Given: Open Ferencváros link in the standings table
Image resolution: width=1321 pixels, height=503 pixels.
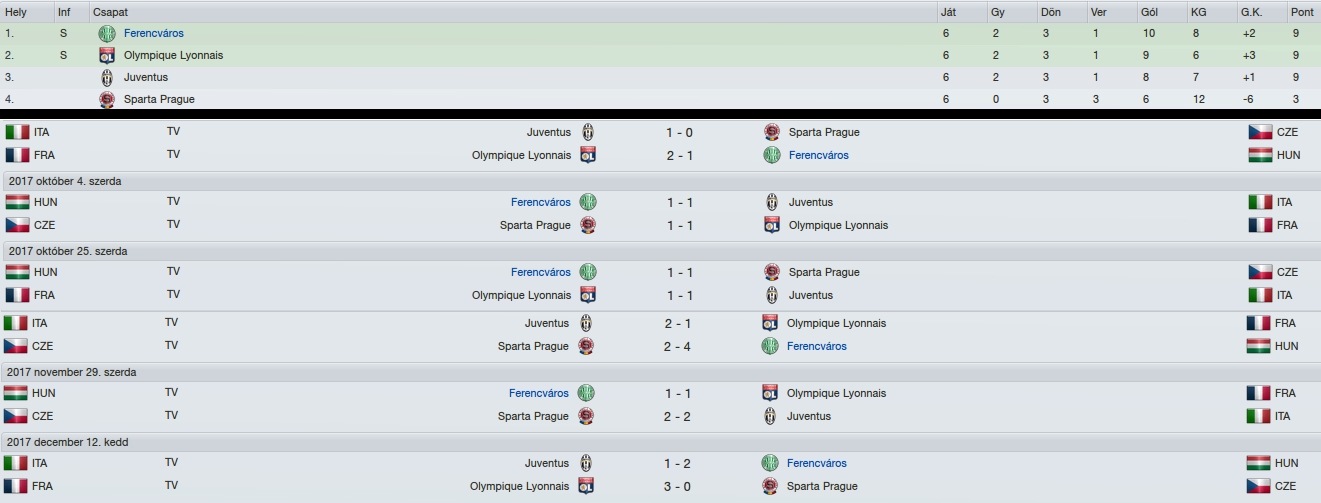Looking at the screenshot, I should 154,33.
